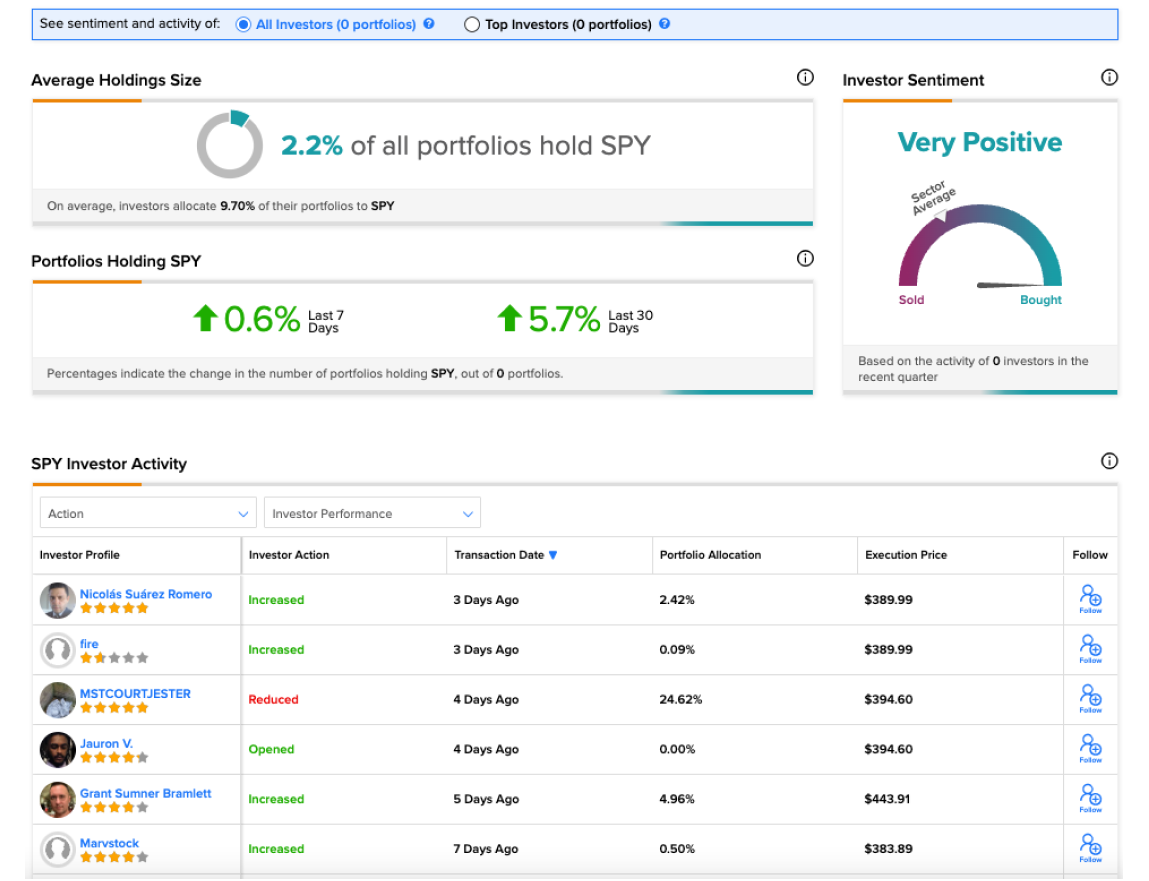Select the All Investors radio button
The width and height of the screenshot is (1149, 881).
(x=243, y=24)
